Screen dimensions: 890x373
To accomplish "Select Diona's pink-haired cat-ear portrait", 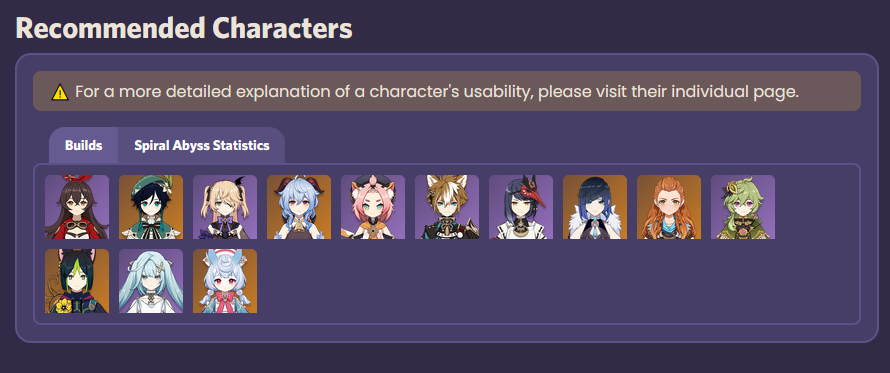I will [373, 207].
